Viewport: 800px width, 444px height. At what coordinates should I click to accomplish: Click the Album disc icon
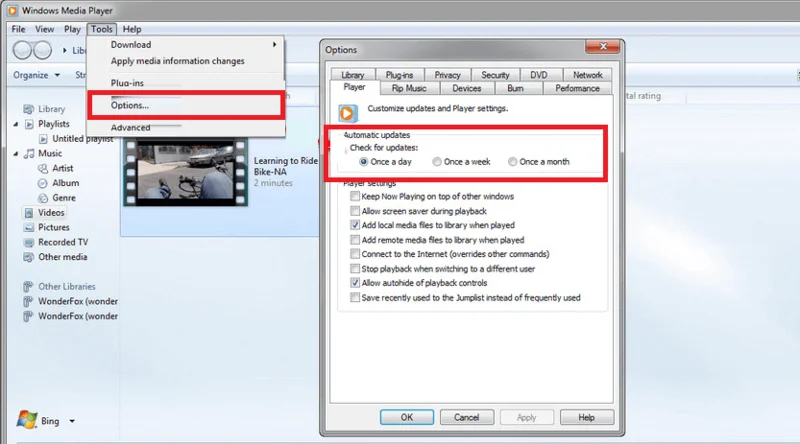pos(43,183)
